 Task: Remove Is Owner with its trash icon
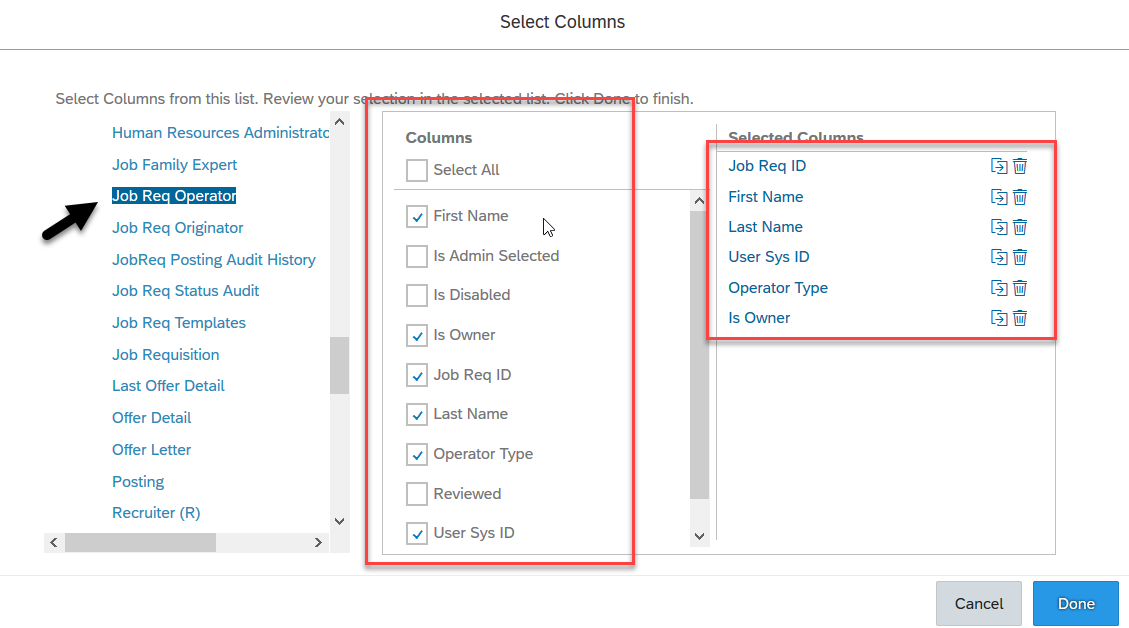point(1020,318)
